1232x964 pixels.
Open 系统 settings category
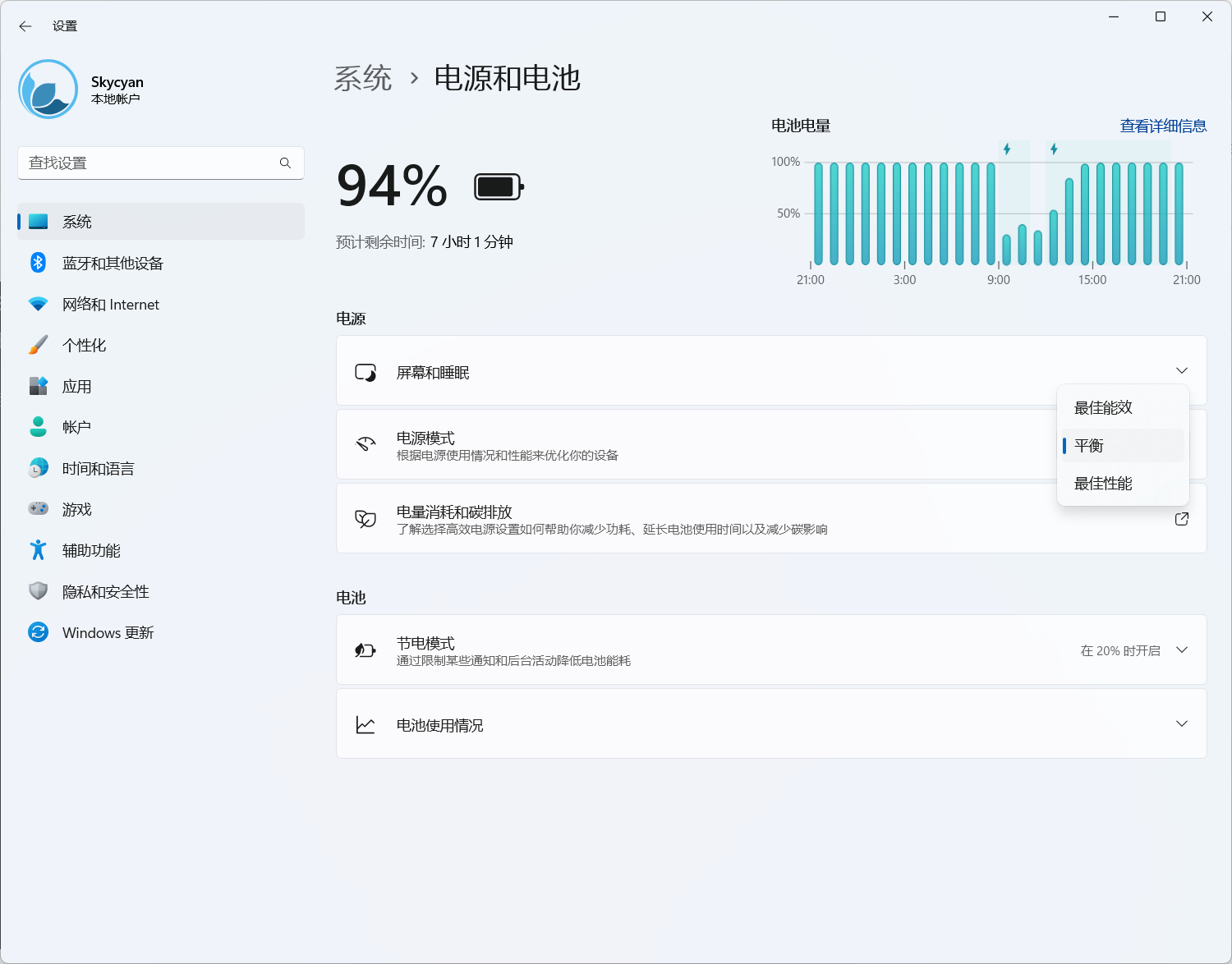click(x=161, y=222)
